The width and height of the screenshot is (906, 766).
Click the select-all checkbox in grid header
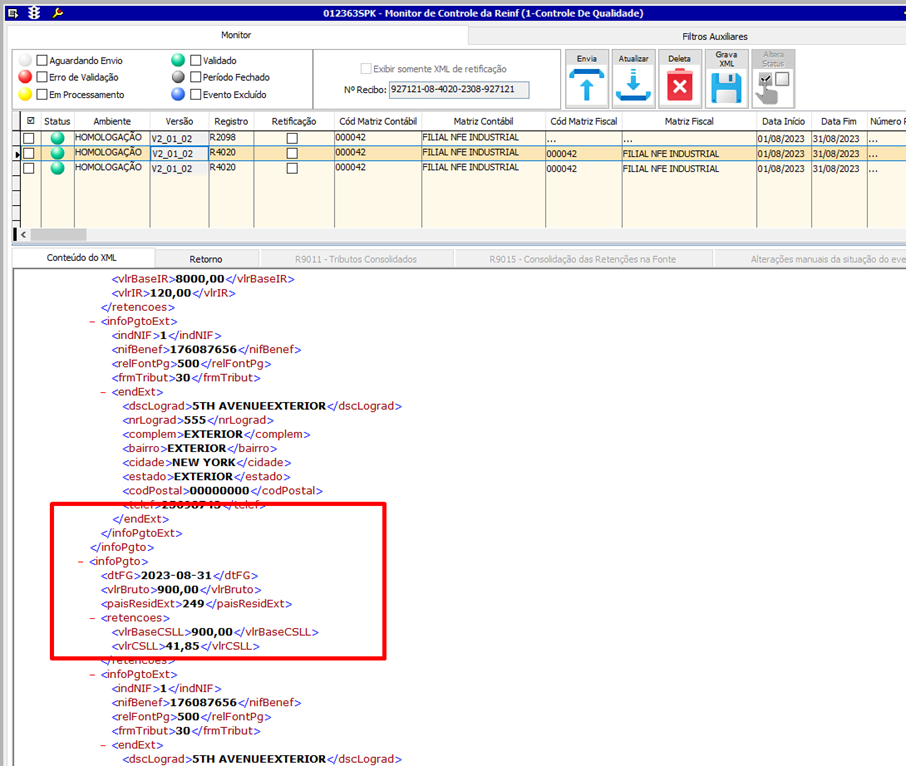click(x=31, y=121)
